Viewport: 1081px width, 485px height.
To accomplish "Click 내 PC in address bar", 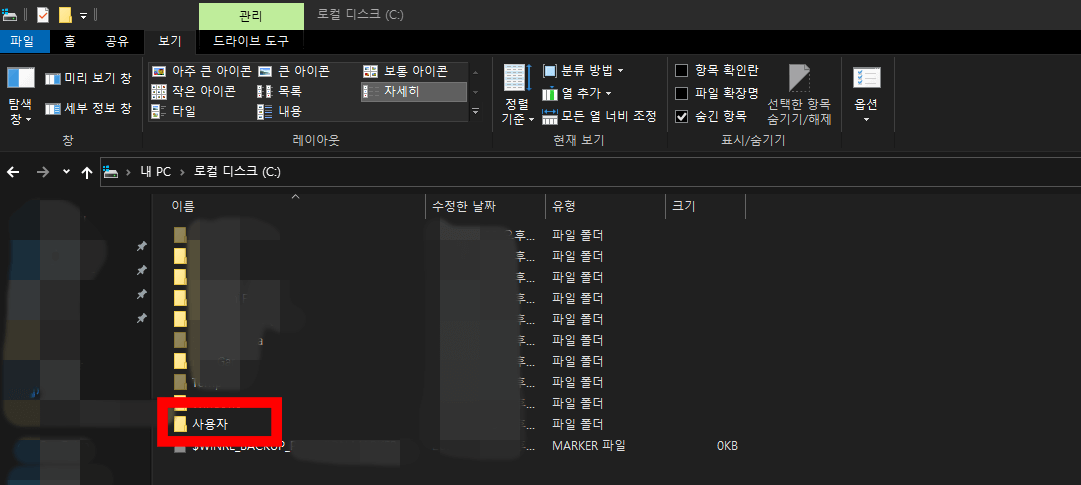I will [x=155, y=172].
